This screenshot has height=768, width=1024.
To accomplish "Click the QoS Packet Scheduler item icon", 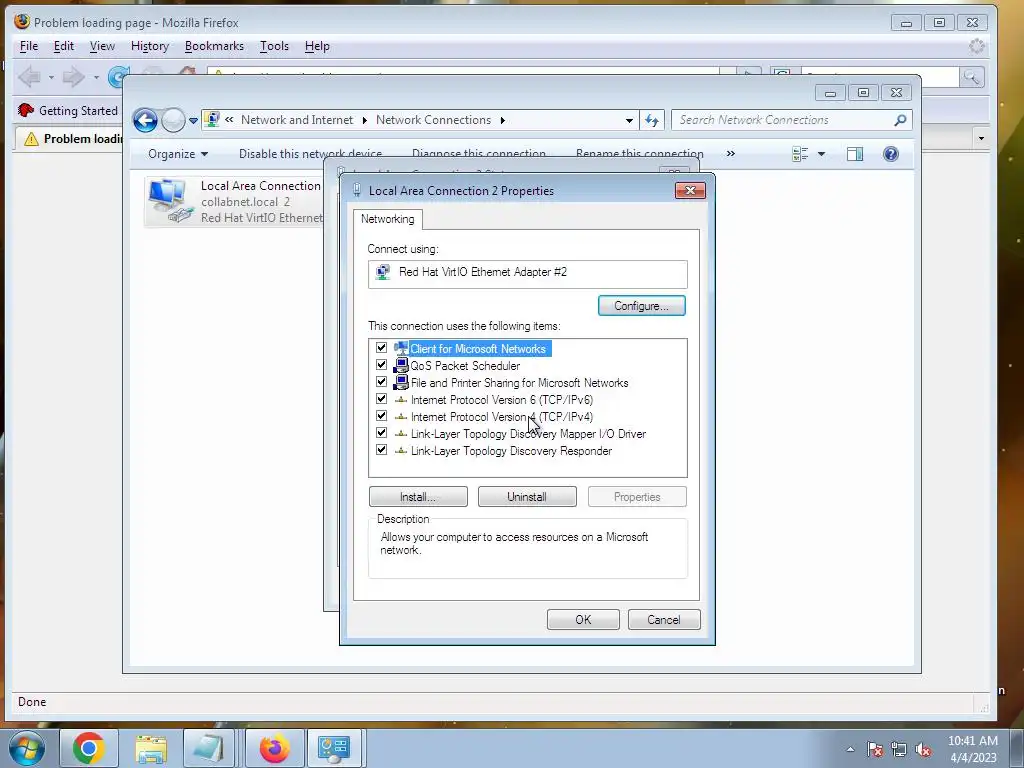I will pos(401,365).
